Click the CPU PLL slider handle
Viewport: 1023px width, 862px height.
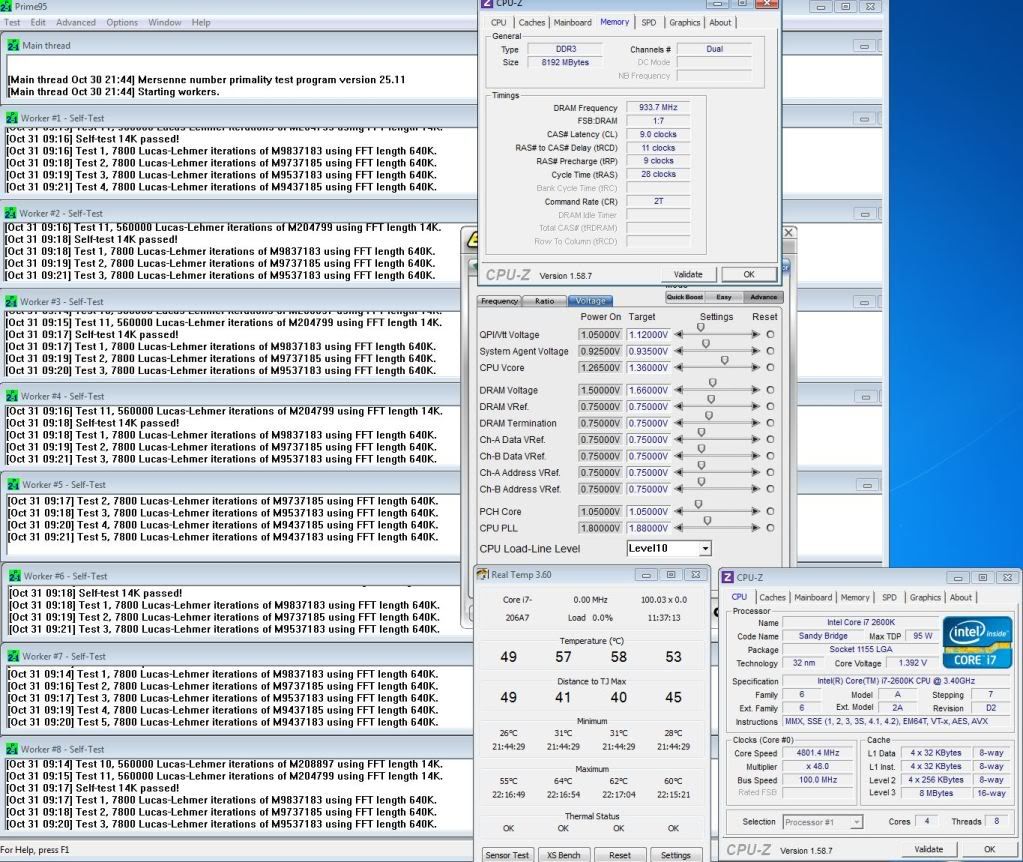pos(707,521)
